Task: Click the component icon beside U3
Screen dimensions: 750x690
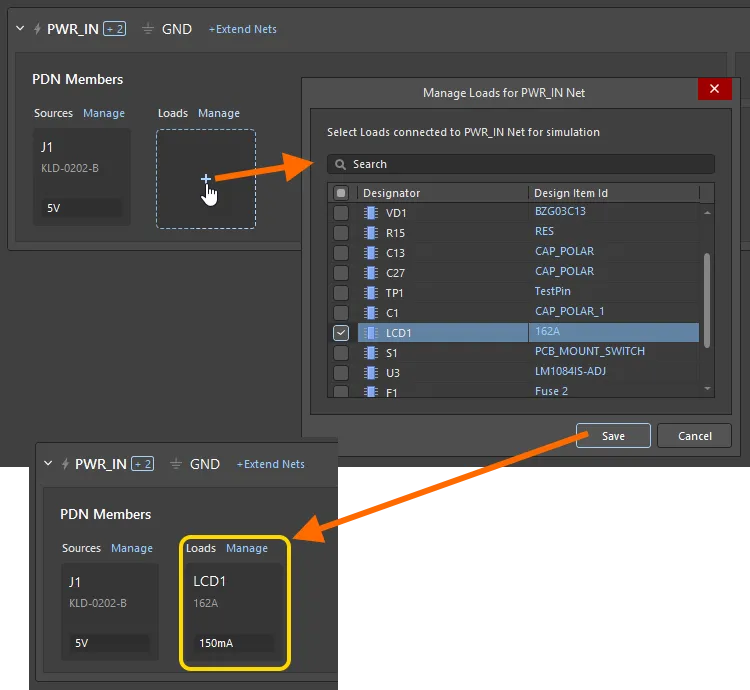Action: click(370, 372)
